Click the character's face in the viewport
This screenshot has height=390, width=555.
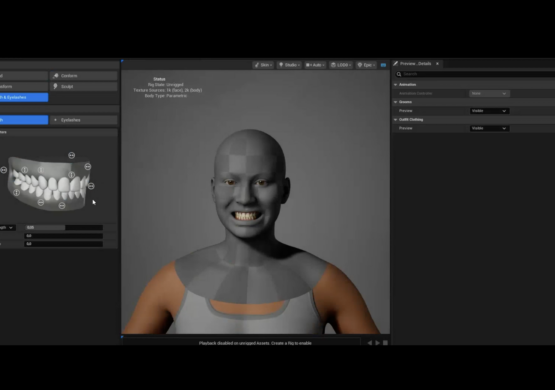pos(249,198)
